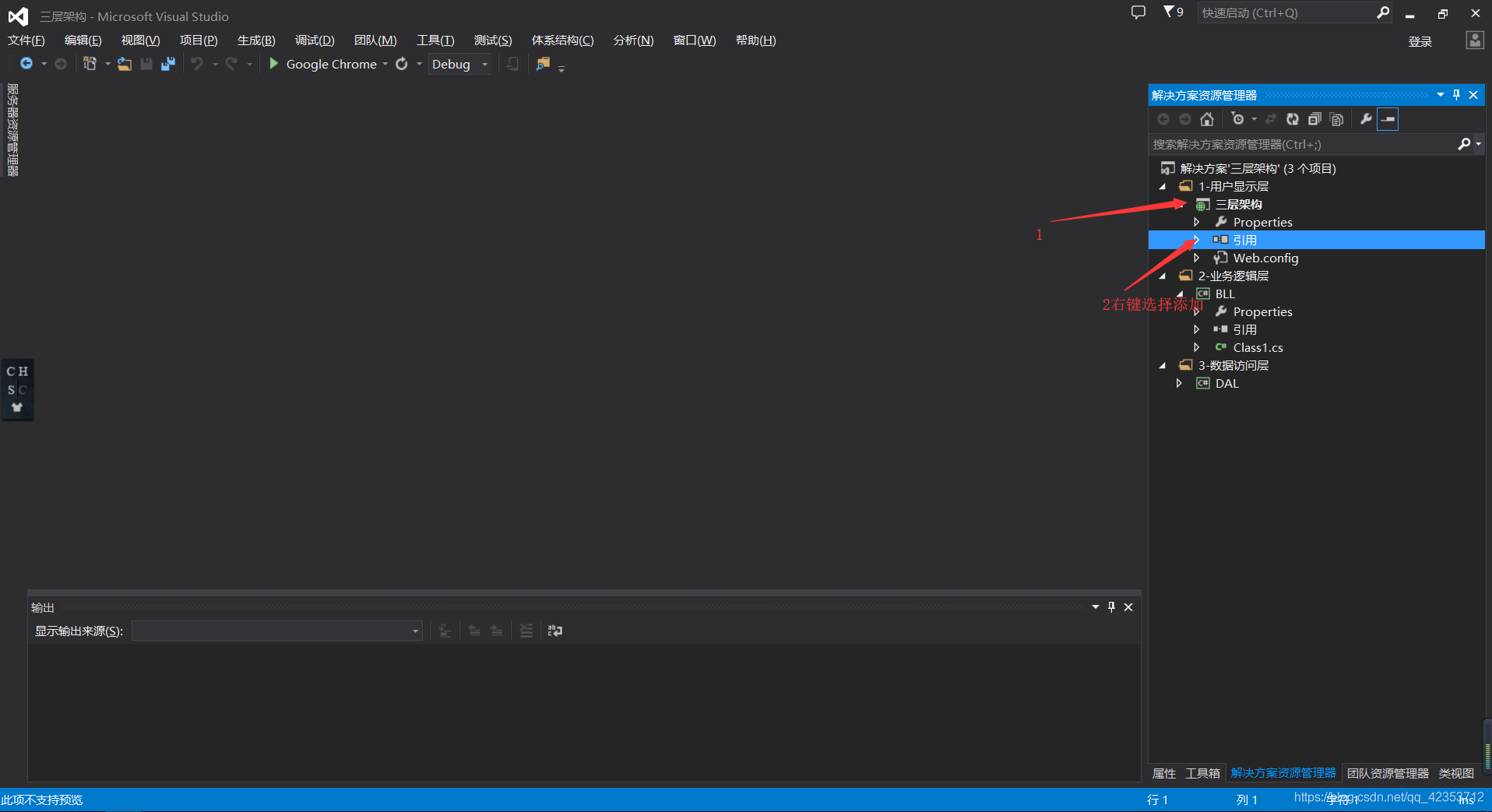The height and width of the screenshot is (812, 1492).
Task: Switch to the 团队资源管理器 tab
Action: (1388, 773)
